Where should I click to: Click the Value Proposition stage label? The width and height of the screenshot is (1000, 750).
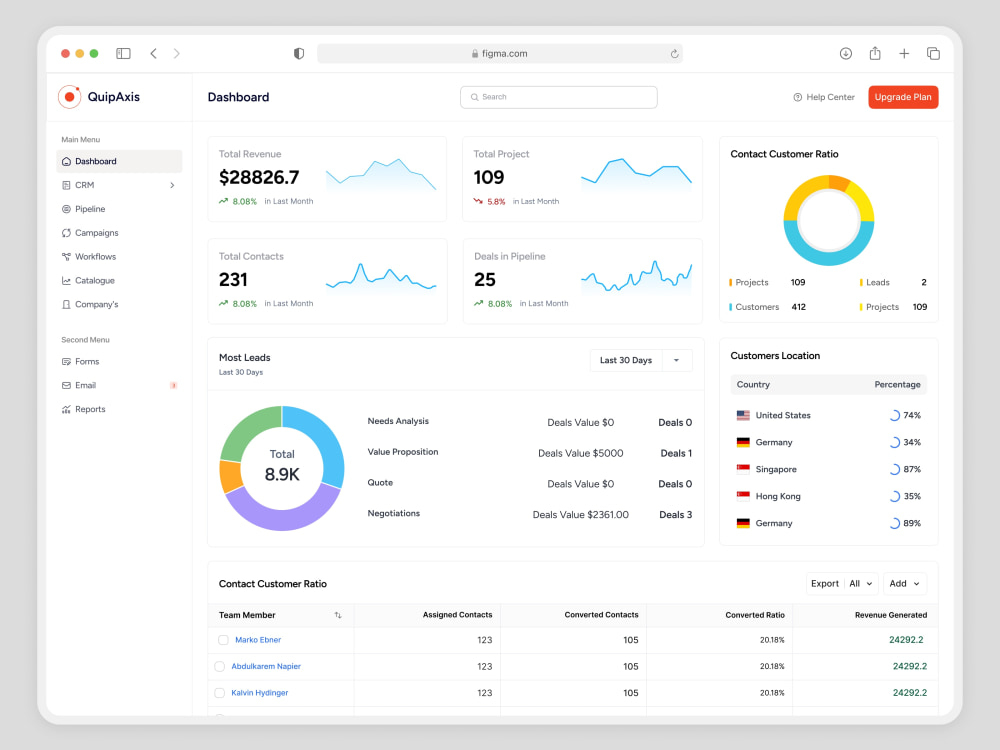tap(402, 452)
